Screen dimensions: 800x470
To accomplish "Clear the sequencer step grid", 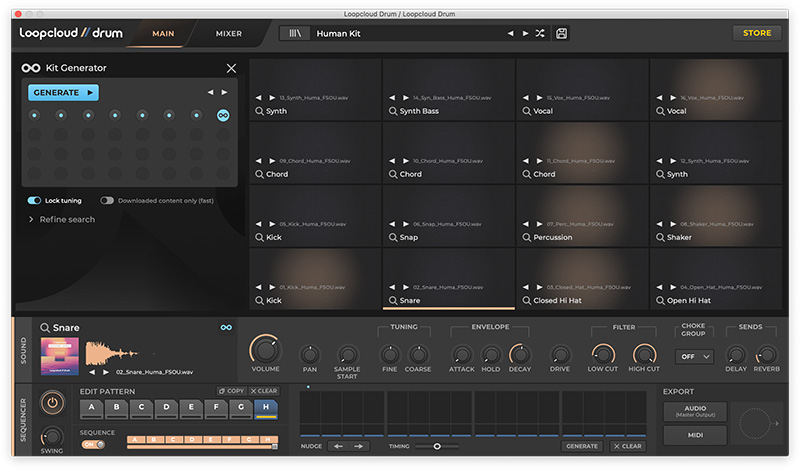I will [x=628, y=446].
